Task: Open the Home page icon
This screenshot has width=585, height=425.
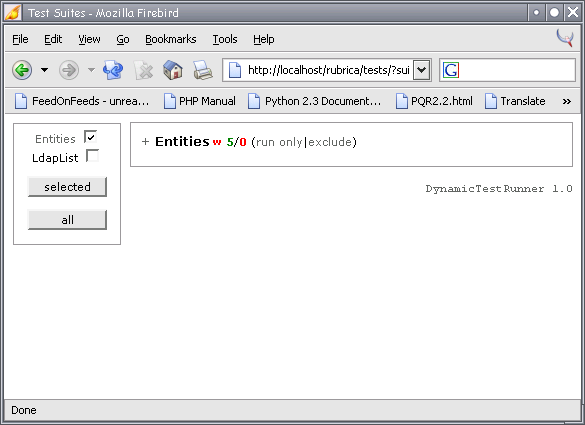Action: (173, 70)
